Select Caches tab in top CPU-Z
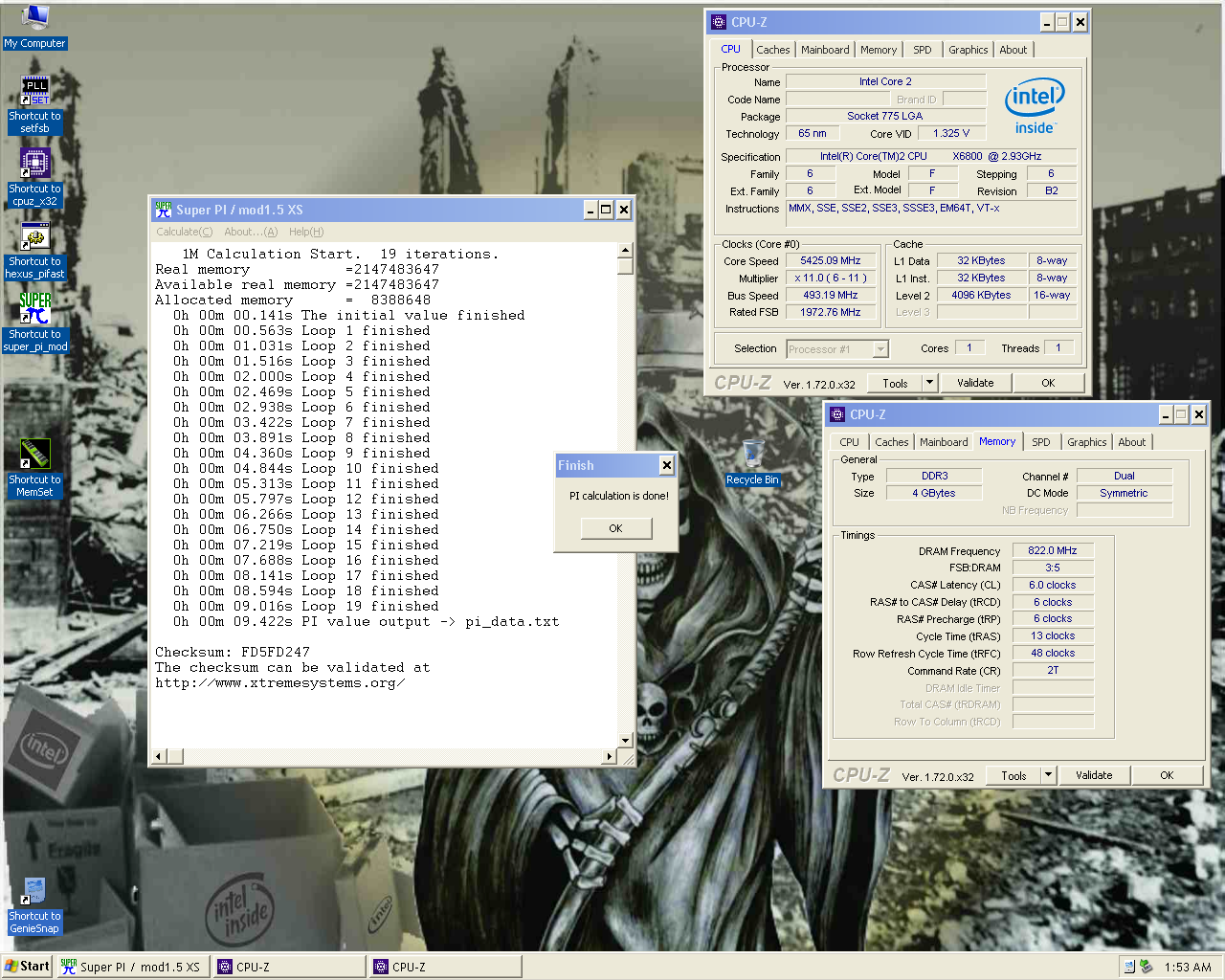1225x980 pixels. tap(773, 50)
